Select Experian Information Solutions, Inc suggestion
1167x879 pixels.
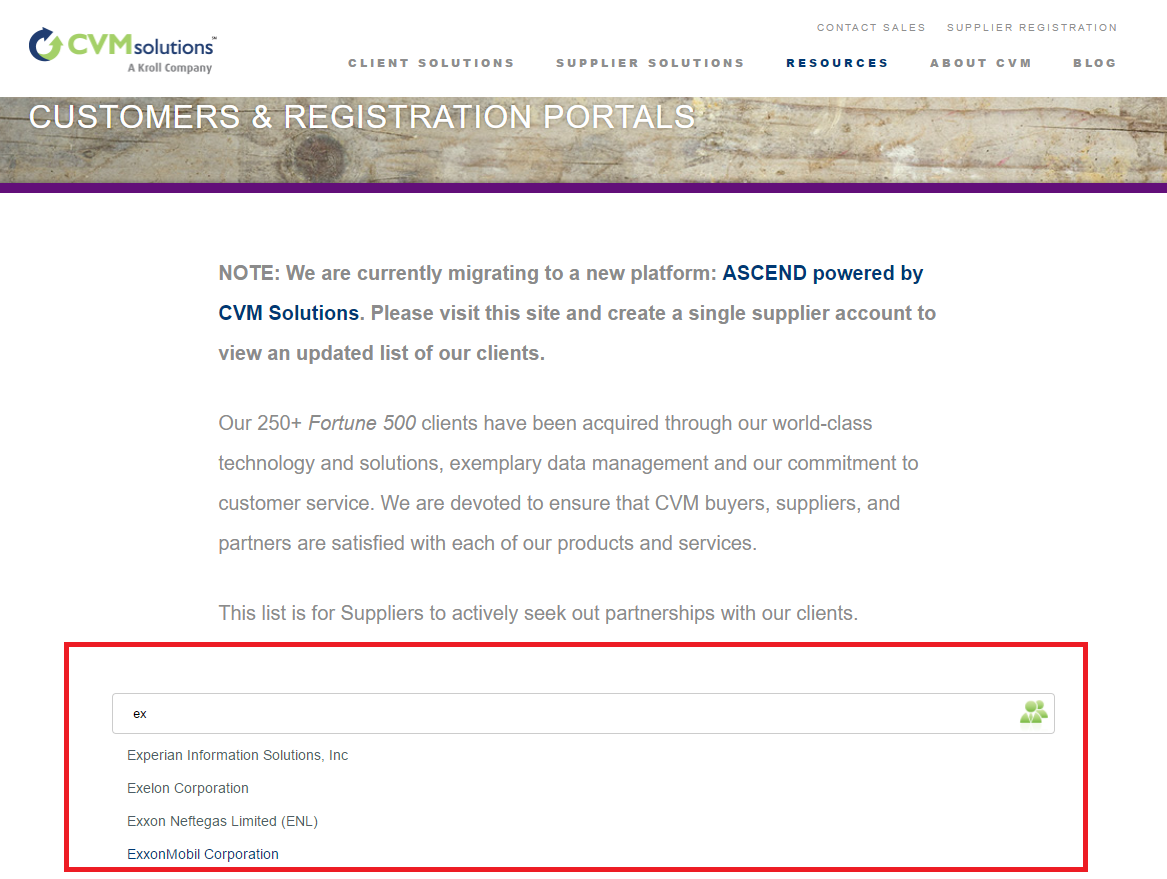[237, 755]
